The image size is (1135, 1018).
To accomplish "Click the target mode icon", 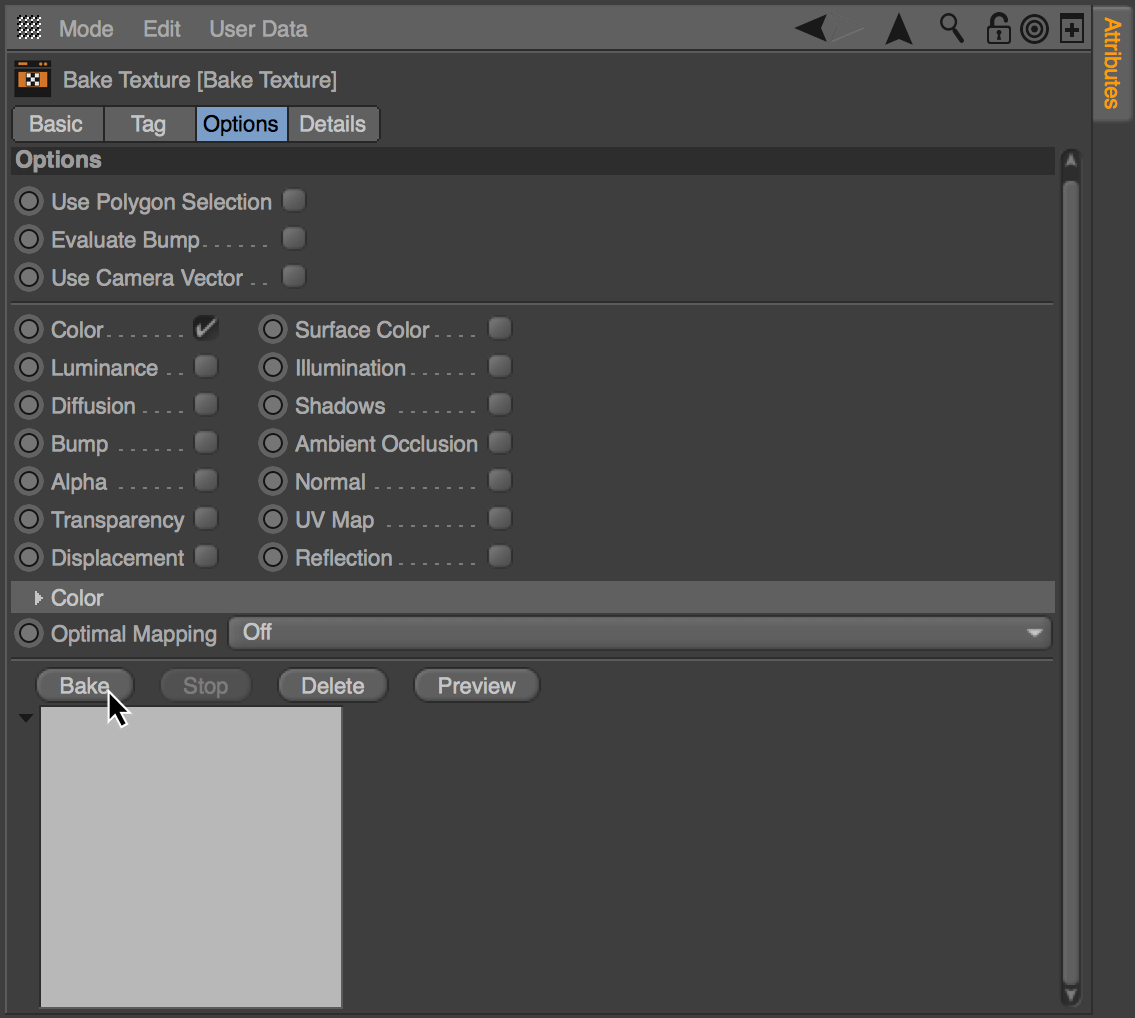I will [x=1034, y=29].
